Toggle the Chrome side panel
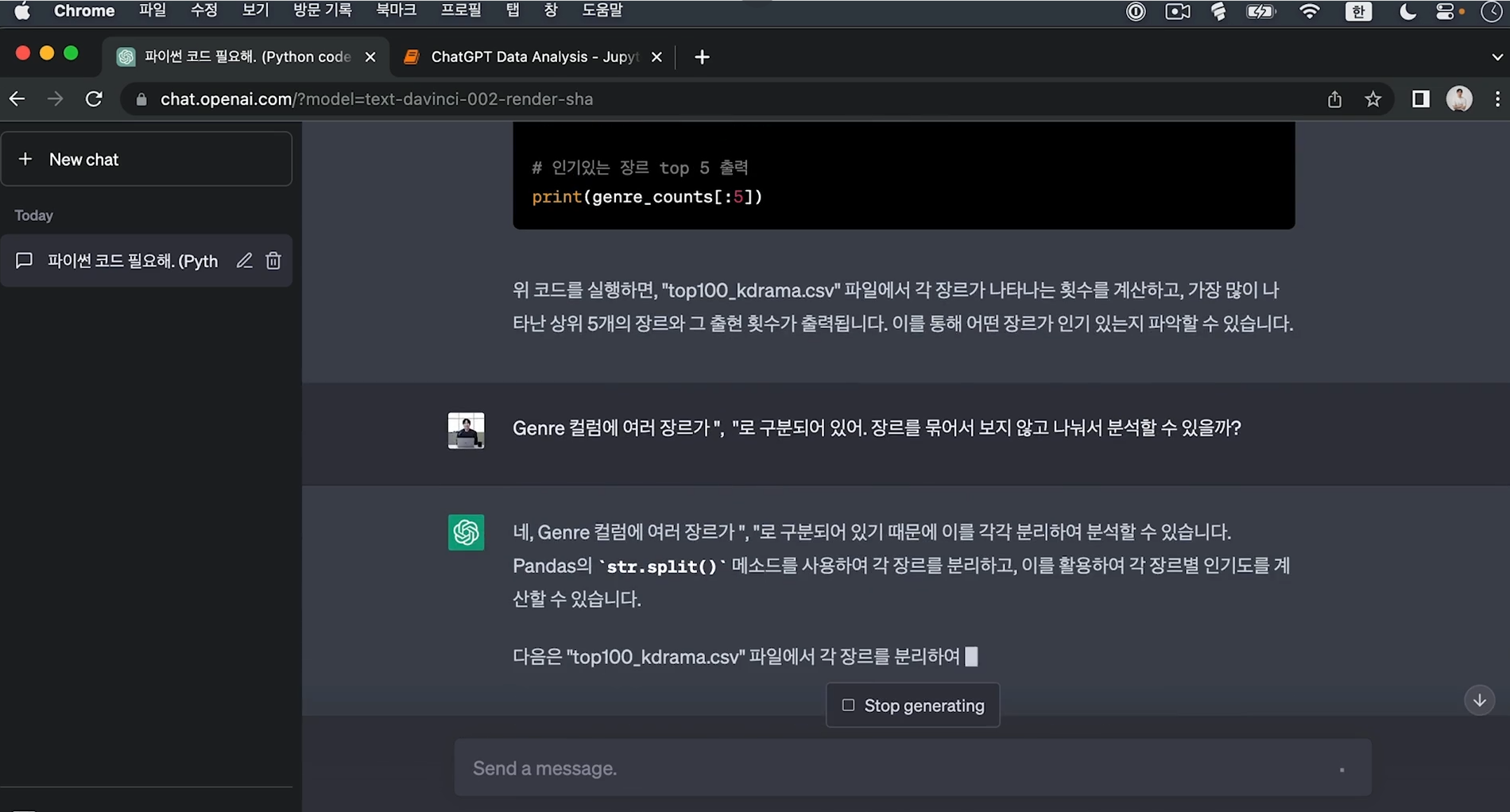This screenshot has width=1510, height=812. pos(1421,99)
